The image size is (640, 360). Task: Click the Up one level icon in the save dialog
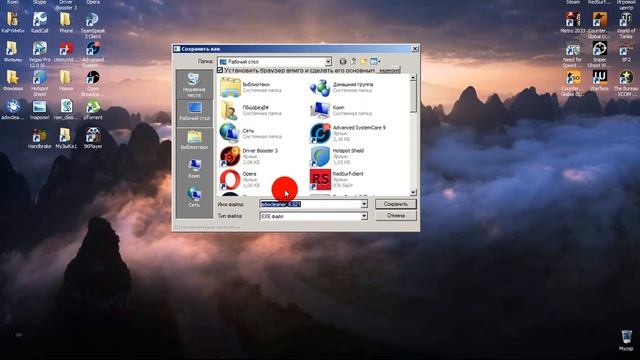point(353,62)
